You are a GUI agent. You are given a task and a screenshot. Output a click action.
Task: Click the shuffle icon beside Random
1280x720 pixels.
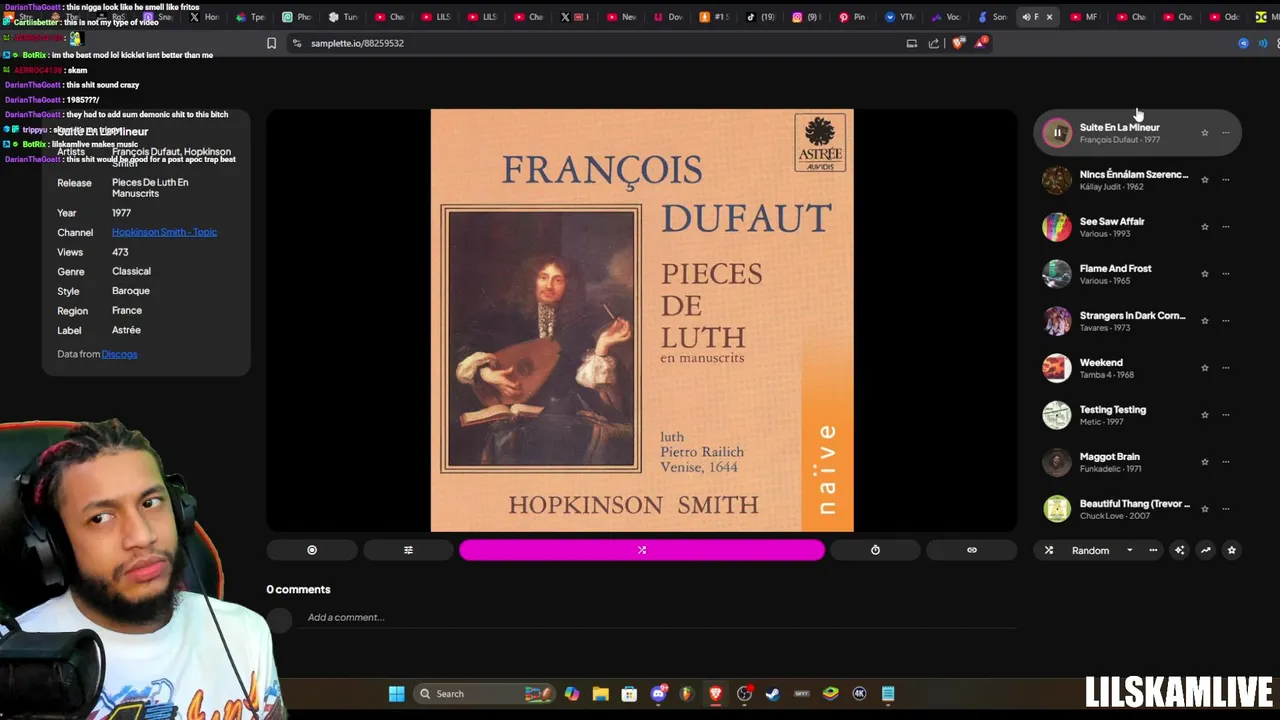(1049, 550)
